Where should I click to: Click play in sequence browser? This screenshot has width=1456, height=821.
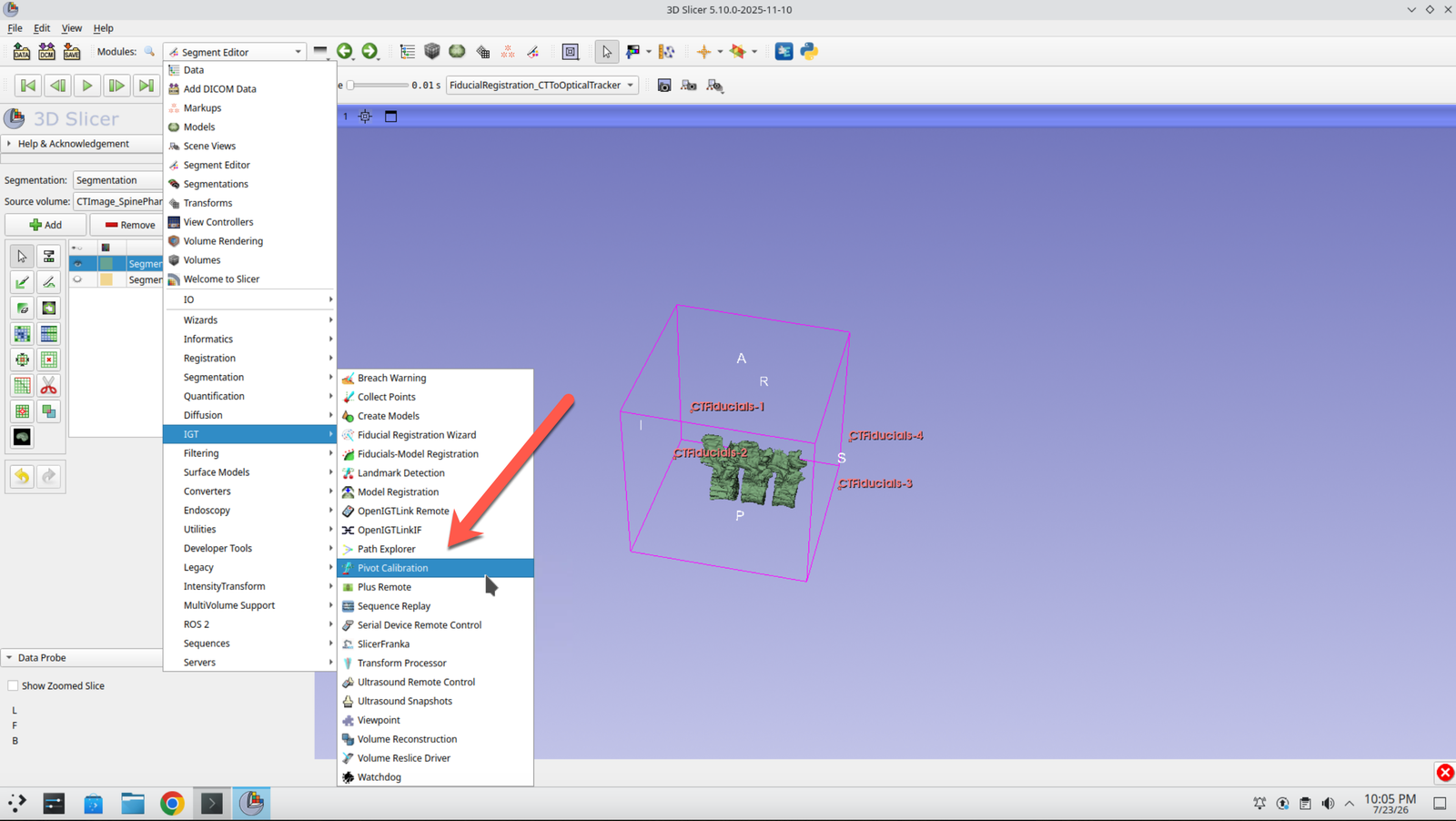87,86
